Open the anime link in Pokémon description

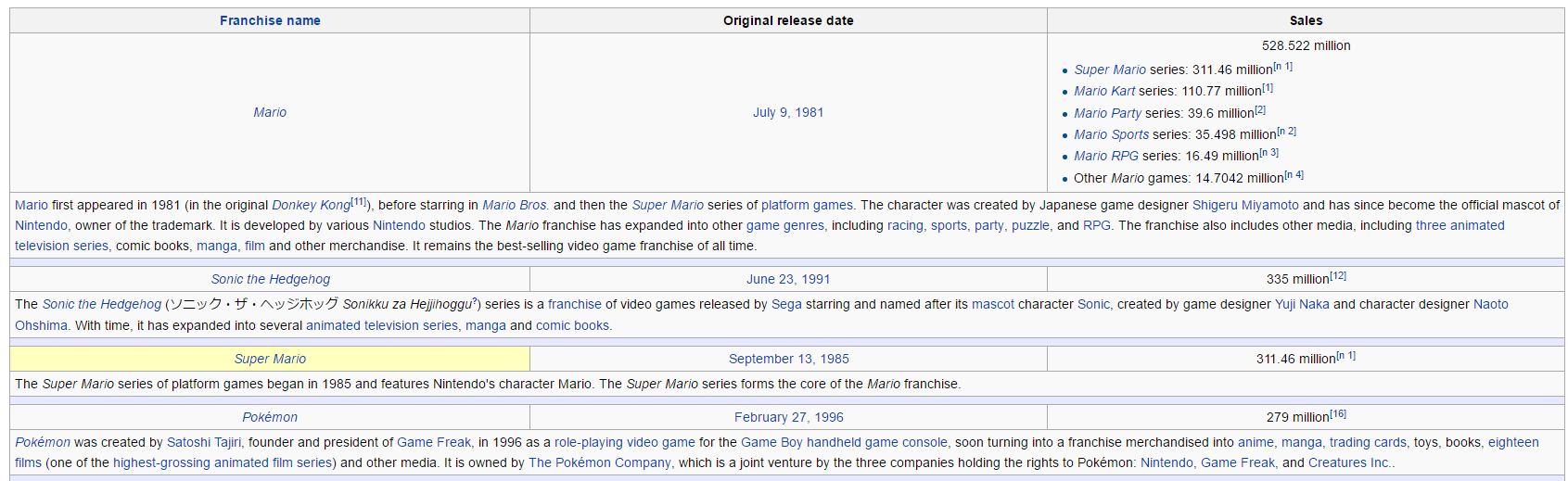coord(1256,442)
